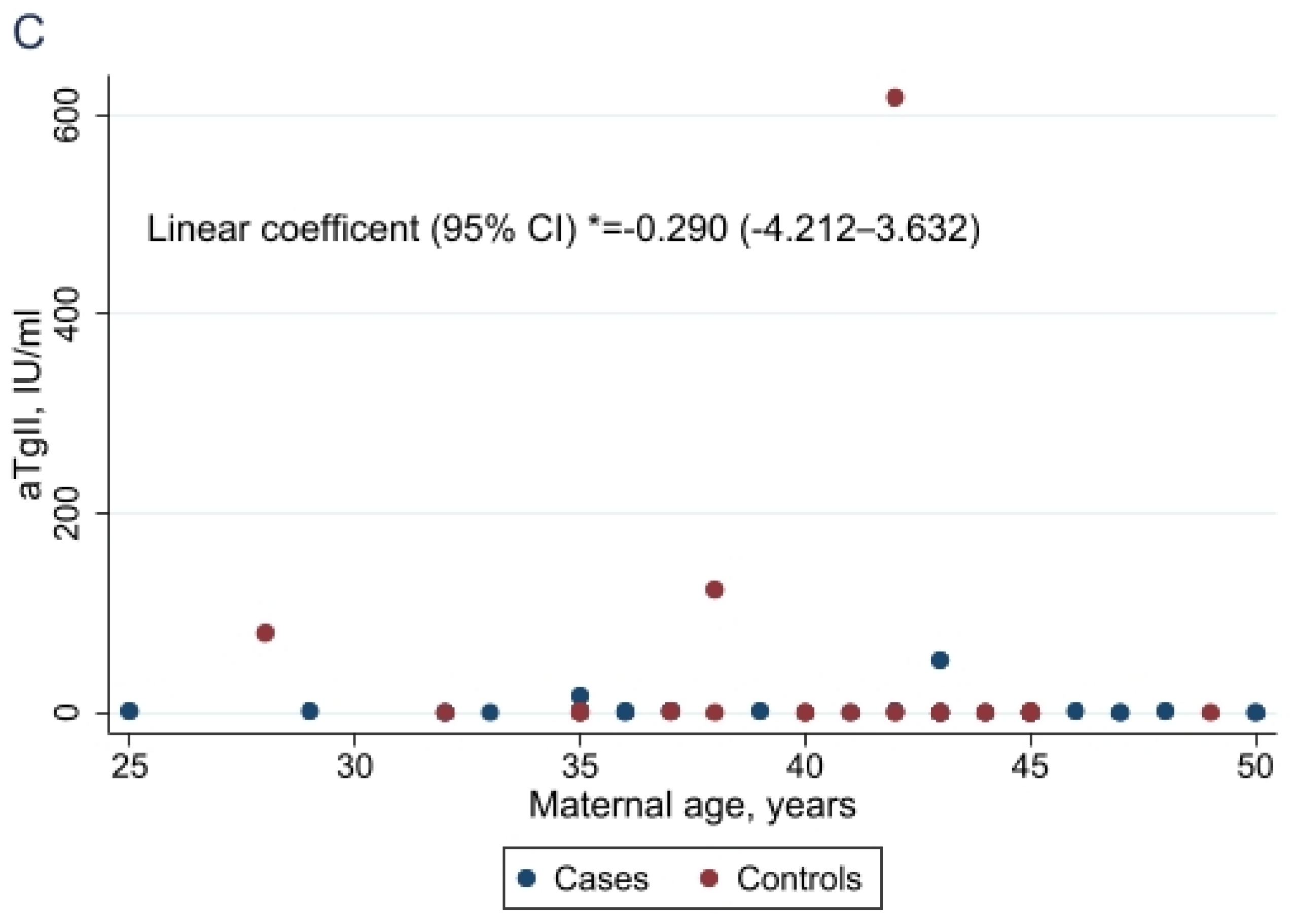Click the x-axis tick label 30
1293x924 pixels.
354,766
